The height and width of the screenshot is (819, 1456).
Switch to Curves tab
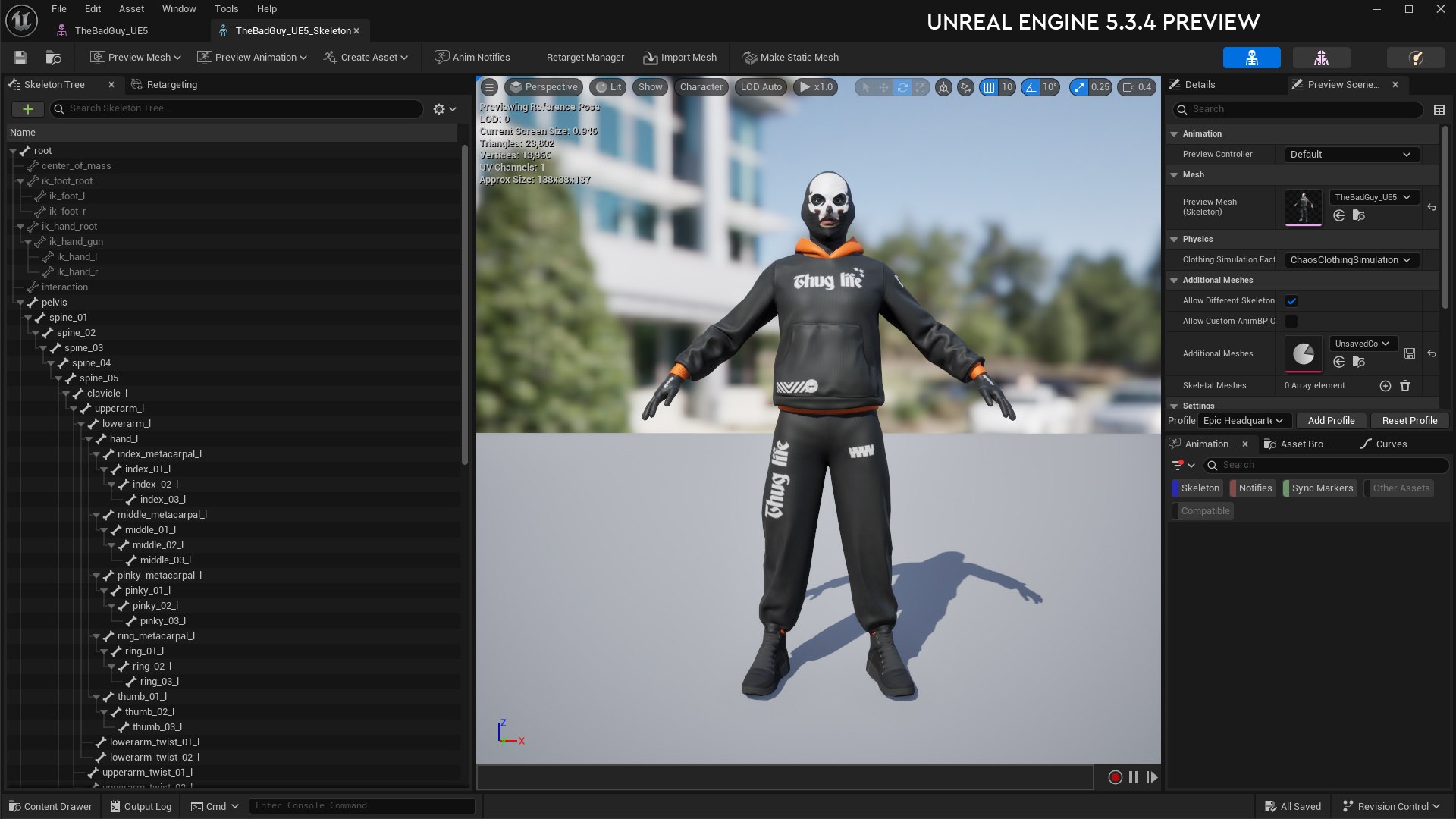[1384, 444]
